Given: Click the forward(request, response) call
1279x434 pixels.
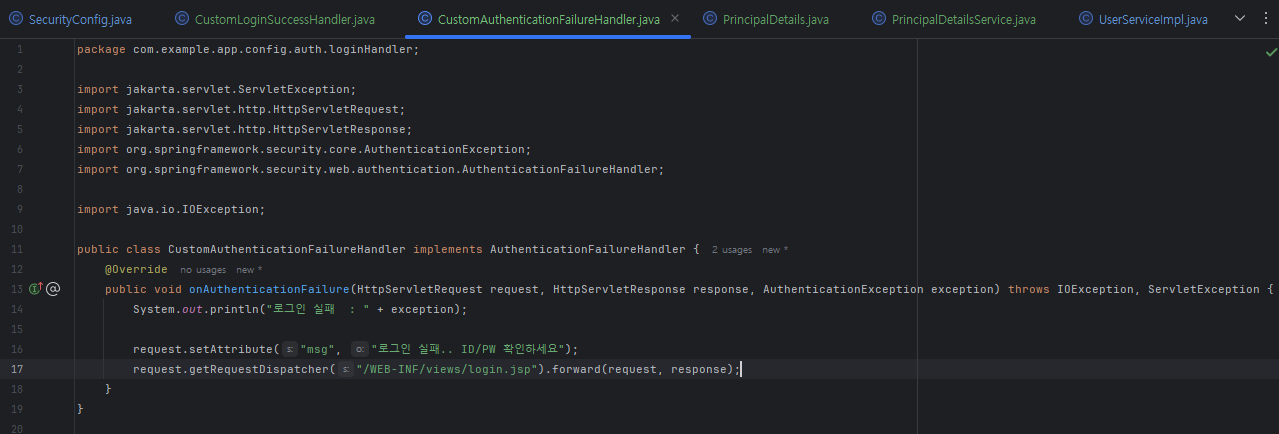Looking at the screenshot, I should click(x=645, y=369).
